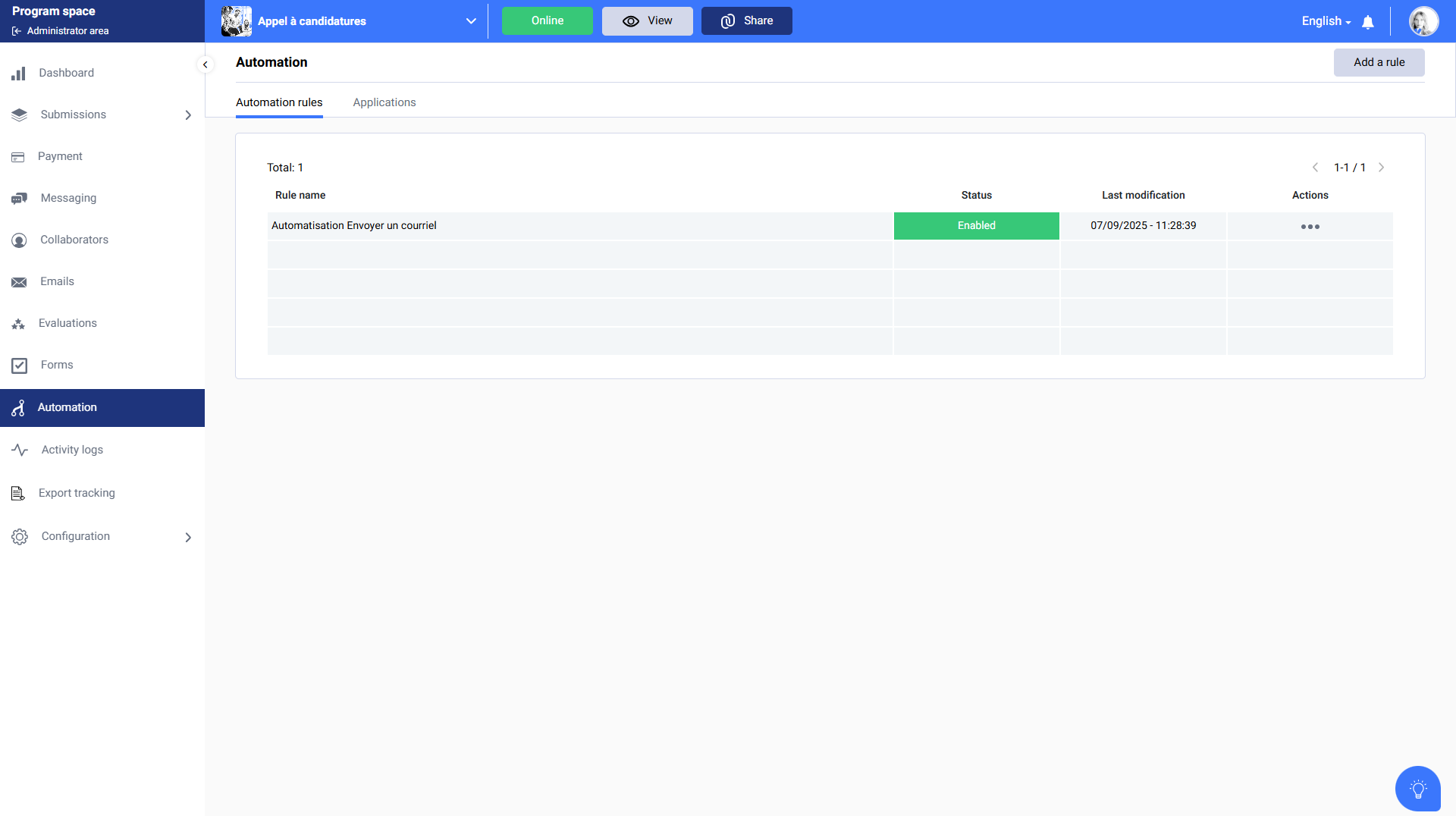Expand the Configuration submenu chevron
Screen dimensions: 1456x819
(x=188, y=538)
